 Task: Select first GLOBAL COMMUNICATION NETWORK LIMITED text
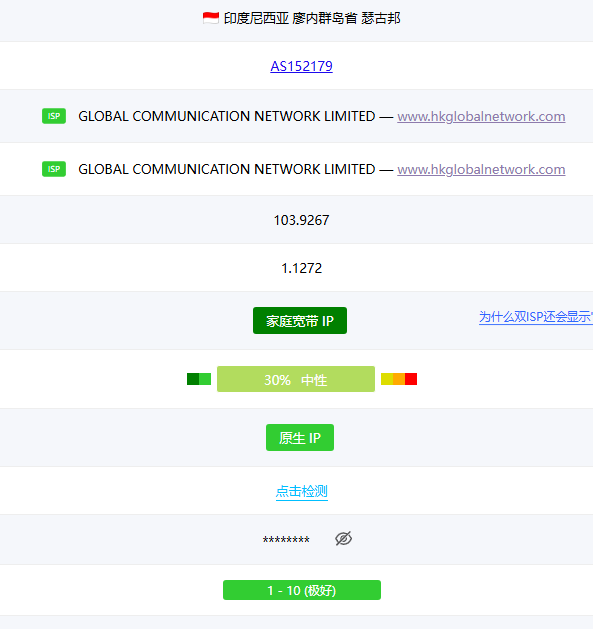(227, 116)
